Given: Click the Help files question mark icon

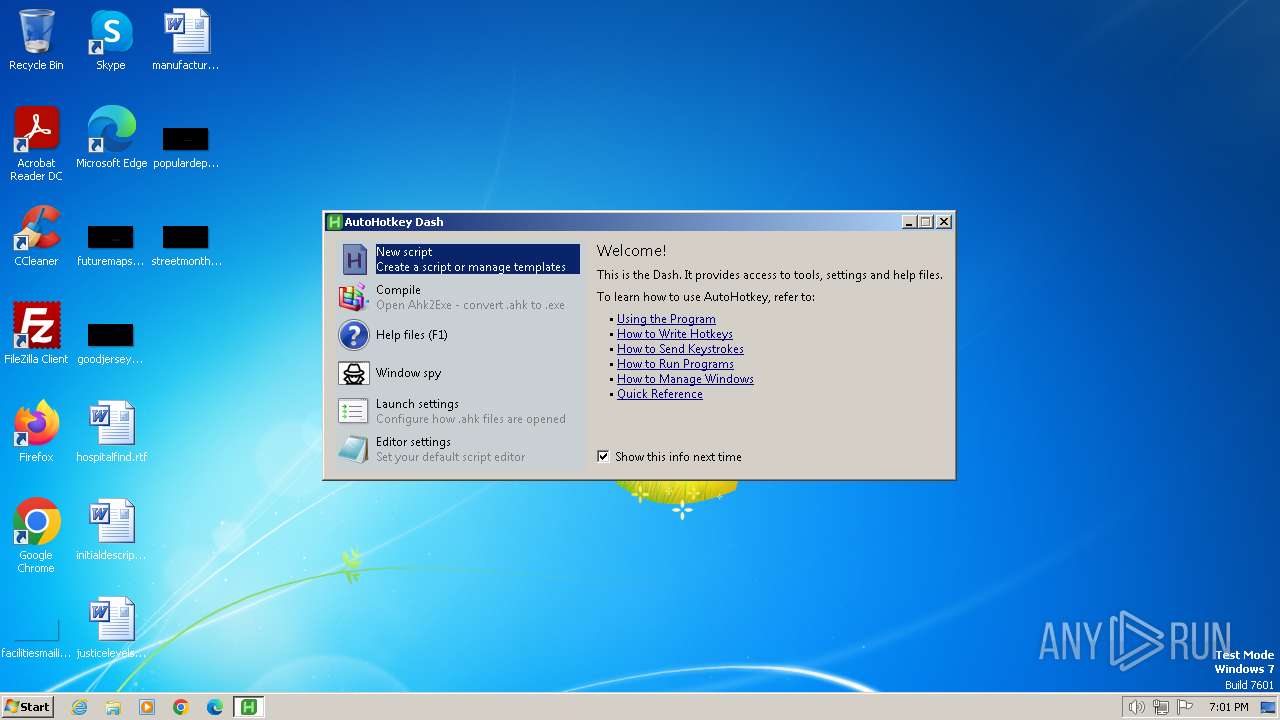Looking at the screenshot, I should pos(354,335).
